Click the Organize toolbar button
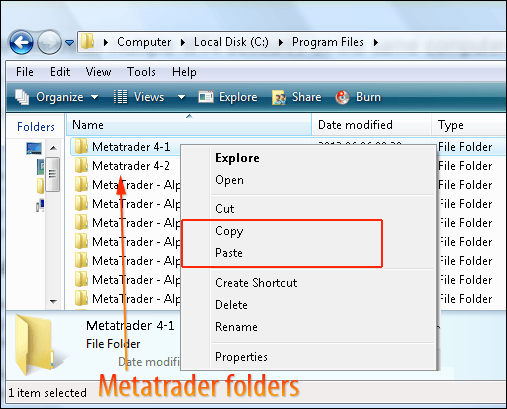Viewport: 507px width, 409px height. 57,97
